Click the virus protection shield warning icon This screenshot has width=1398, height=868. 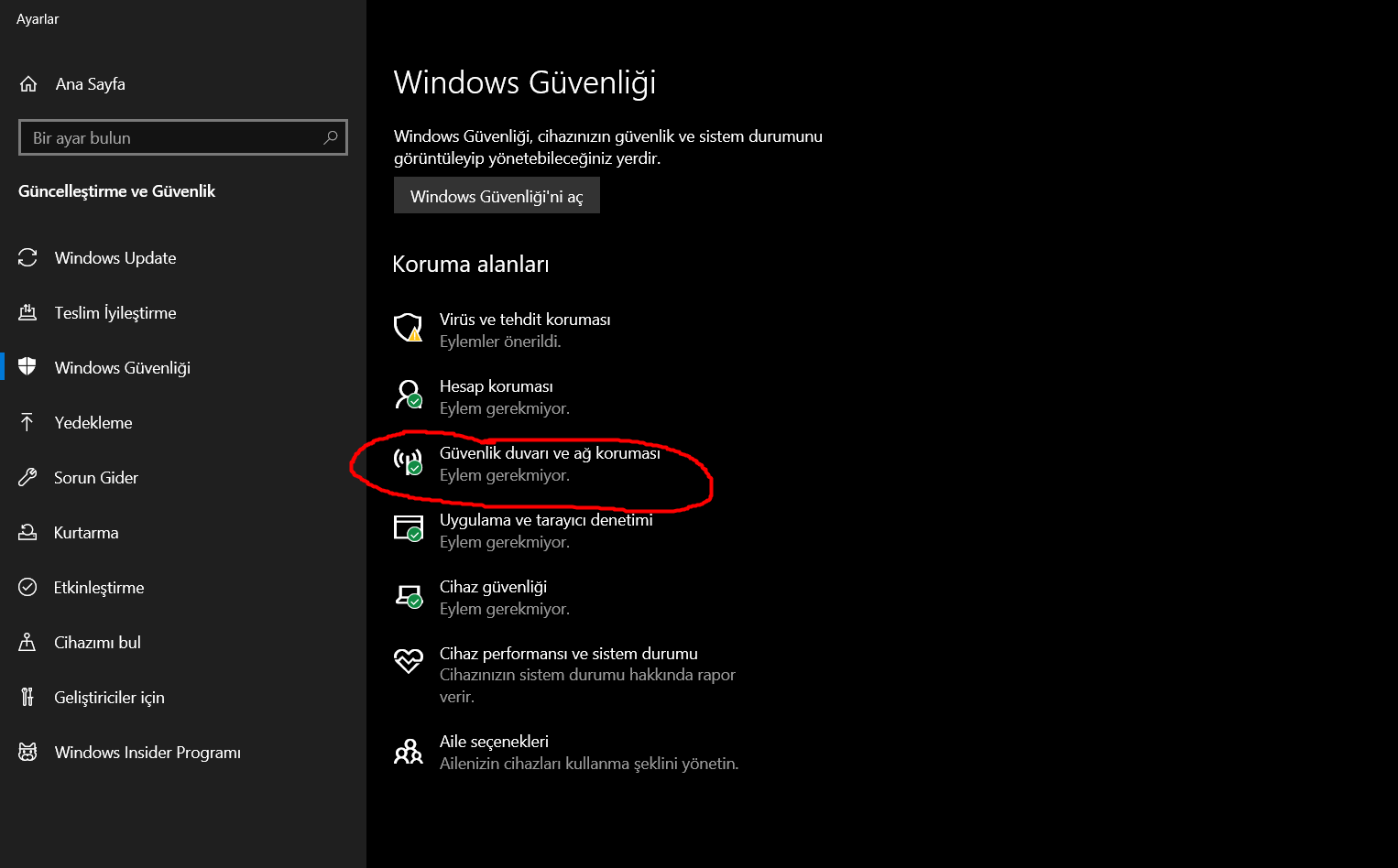click(409, 328)
